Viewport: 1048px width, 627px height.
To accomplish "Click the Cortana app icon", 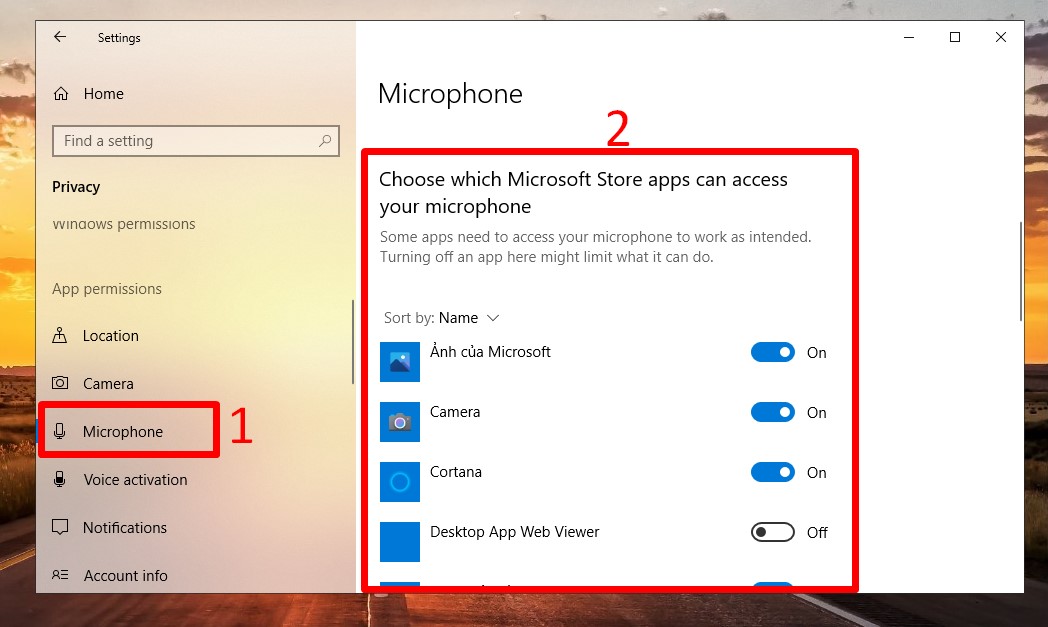I will click(x=400, y=482).
